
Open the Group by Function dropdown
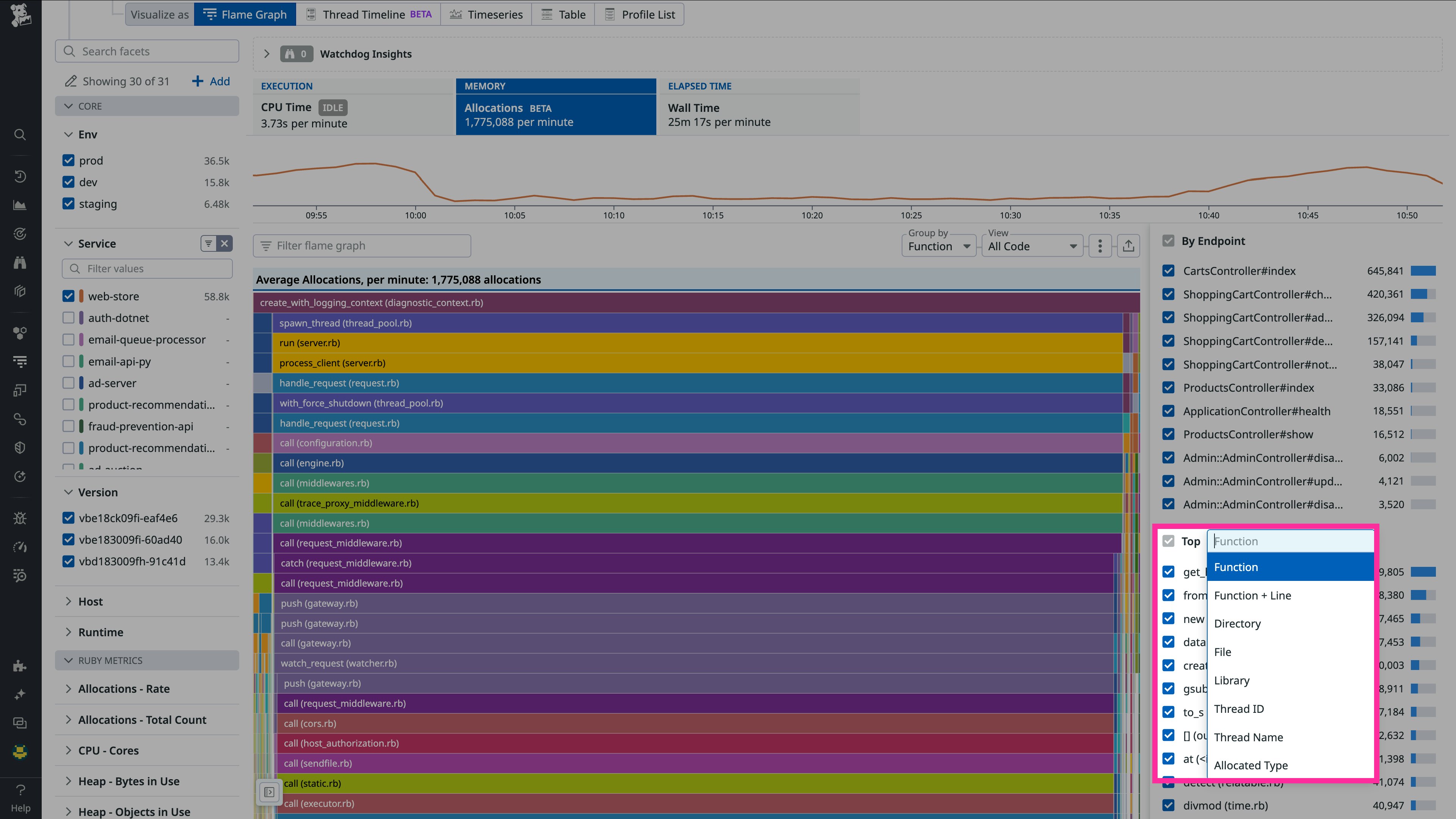[938, 246]
